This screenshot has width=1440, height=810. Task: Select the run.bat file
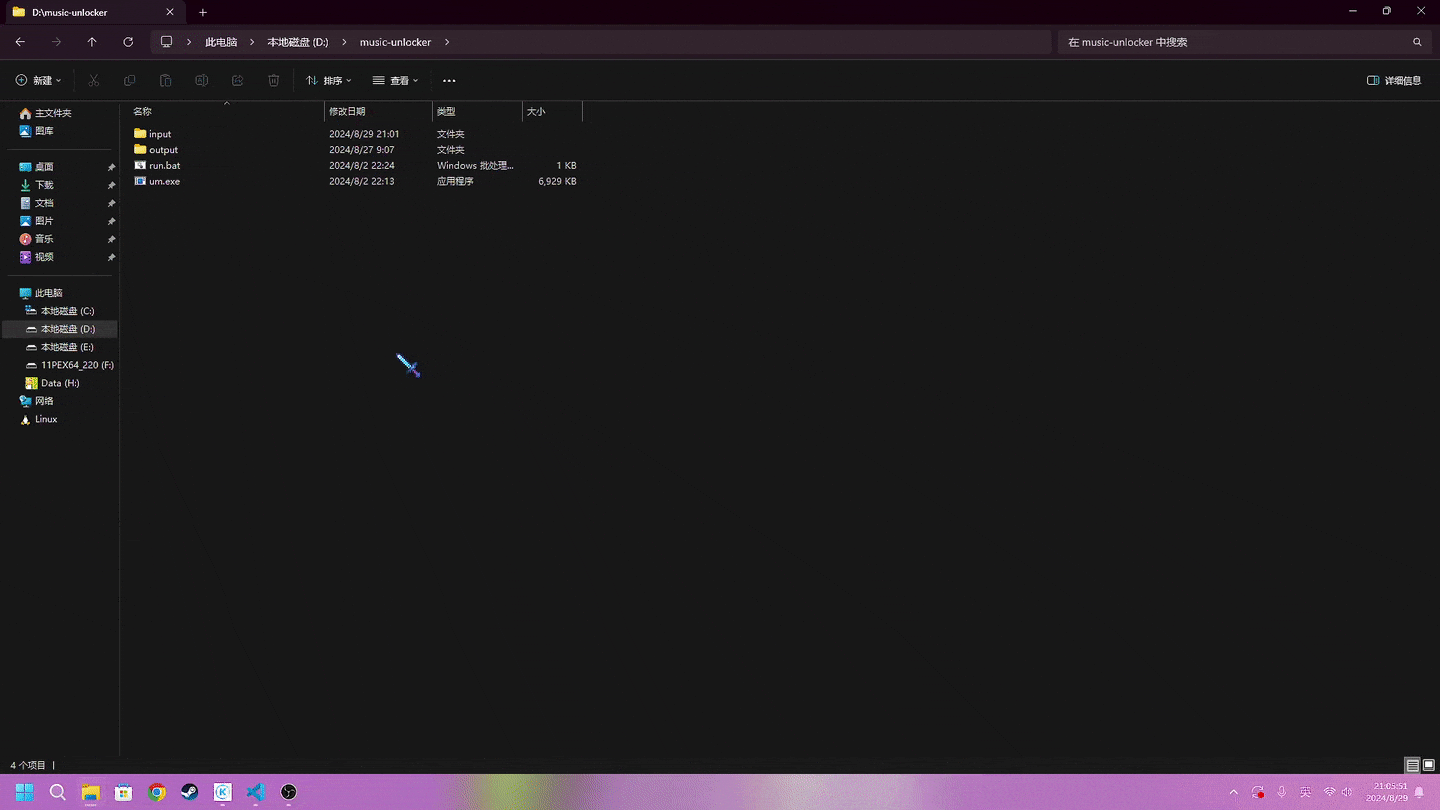click(165, 166)
